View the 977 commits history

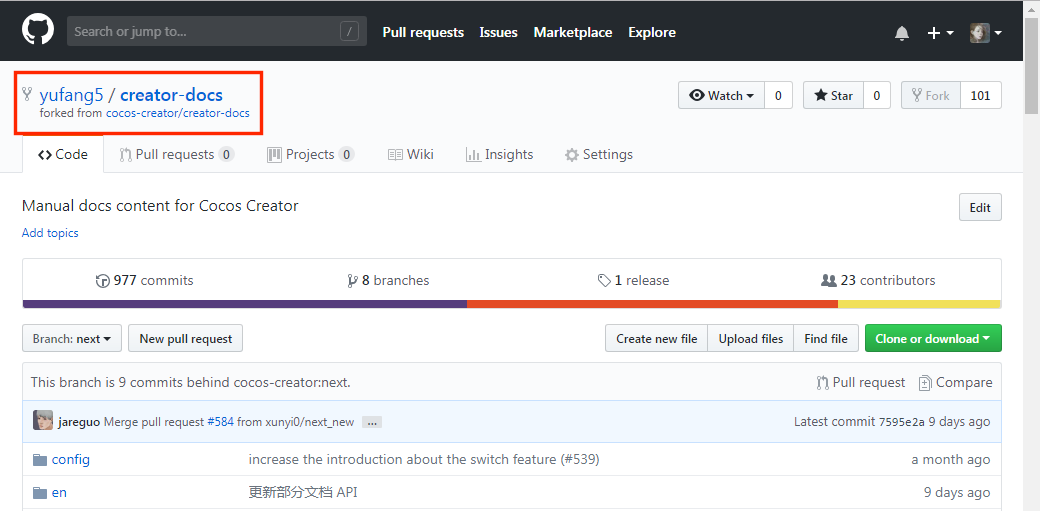point(145,281)
